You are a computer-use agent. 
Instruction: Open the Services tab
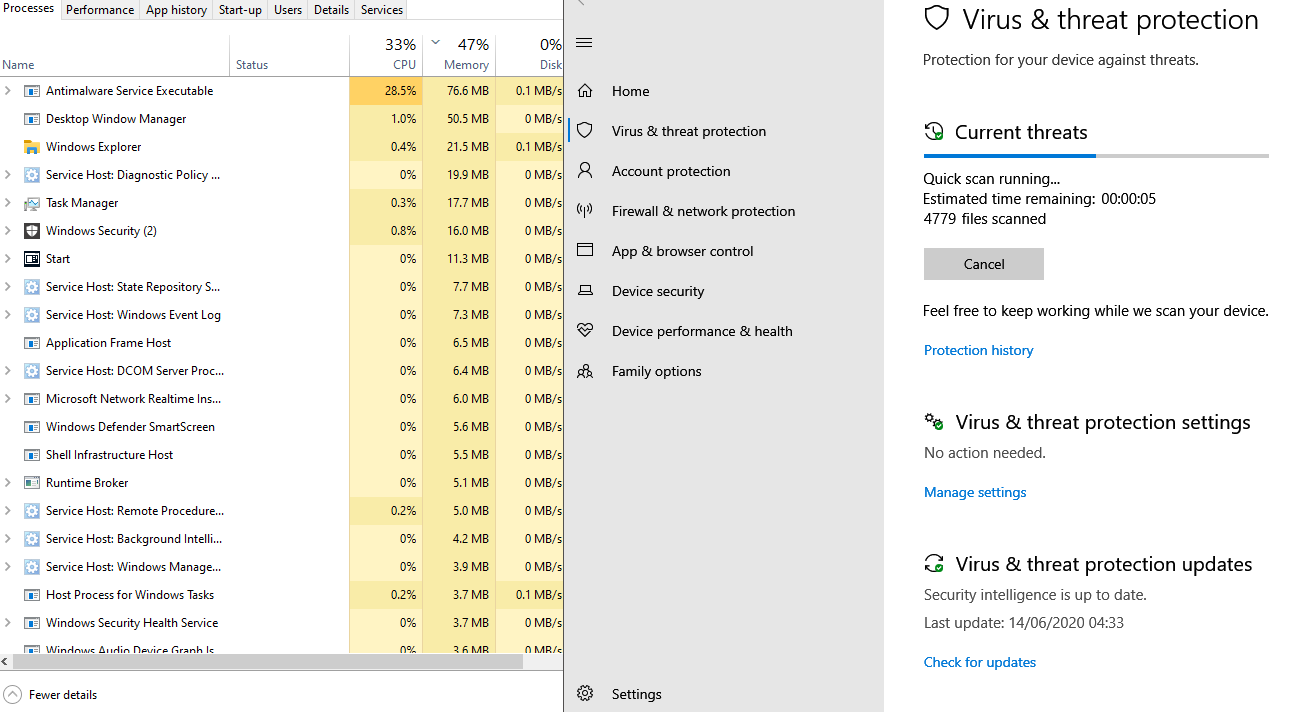tap(381, 10)
